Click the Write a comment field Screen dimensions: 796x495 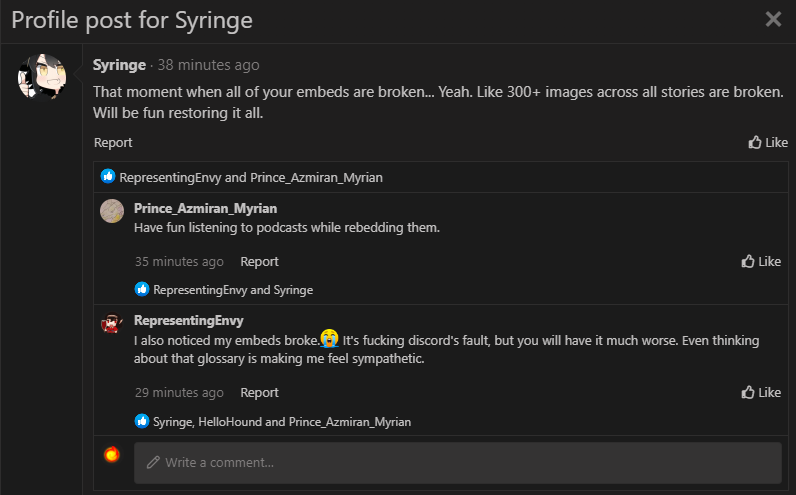(x=457, y=463)
